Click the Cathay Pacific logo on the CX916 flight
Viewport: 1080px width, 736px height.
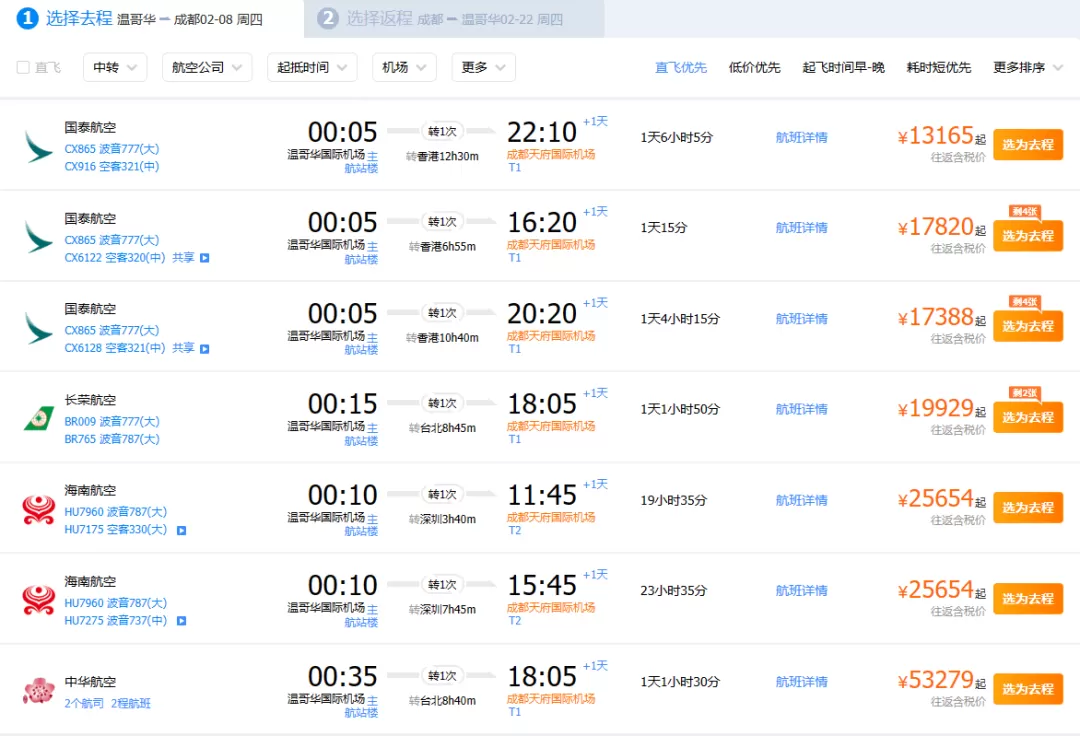(x=39, y=147)
